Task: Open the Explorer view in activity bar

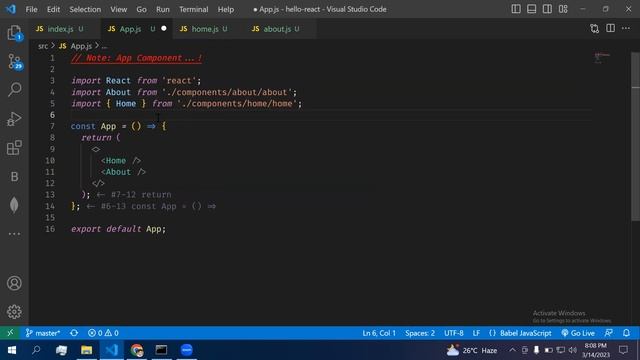Action: 14,33
